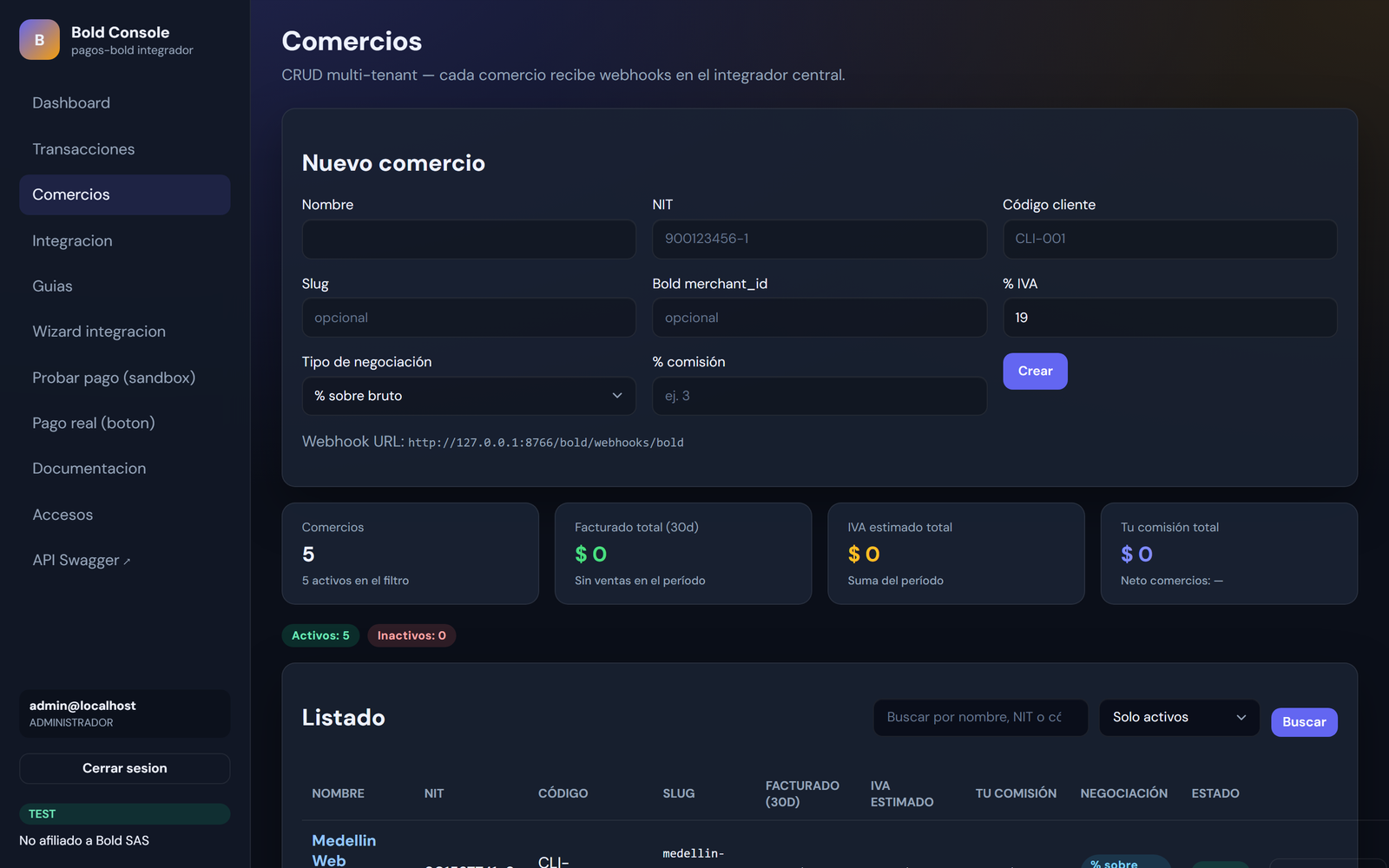The height and width of the screenshot is (868, 1389).
Task: Click Cerrar sesion button
Action: click(124, 768)
